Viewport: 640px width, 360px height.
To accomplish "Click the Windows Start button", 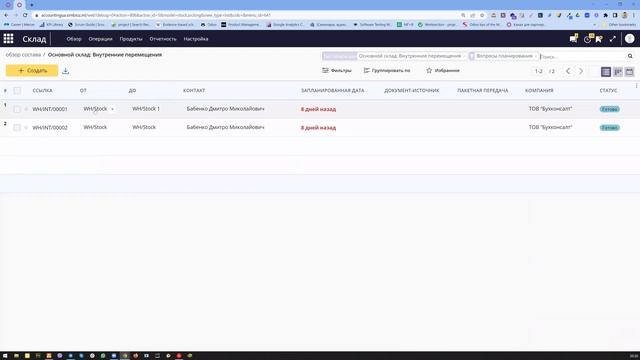I will 5,356.
